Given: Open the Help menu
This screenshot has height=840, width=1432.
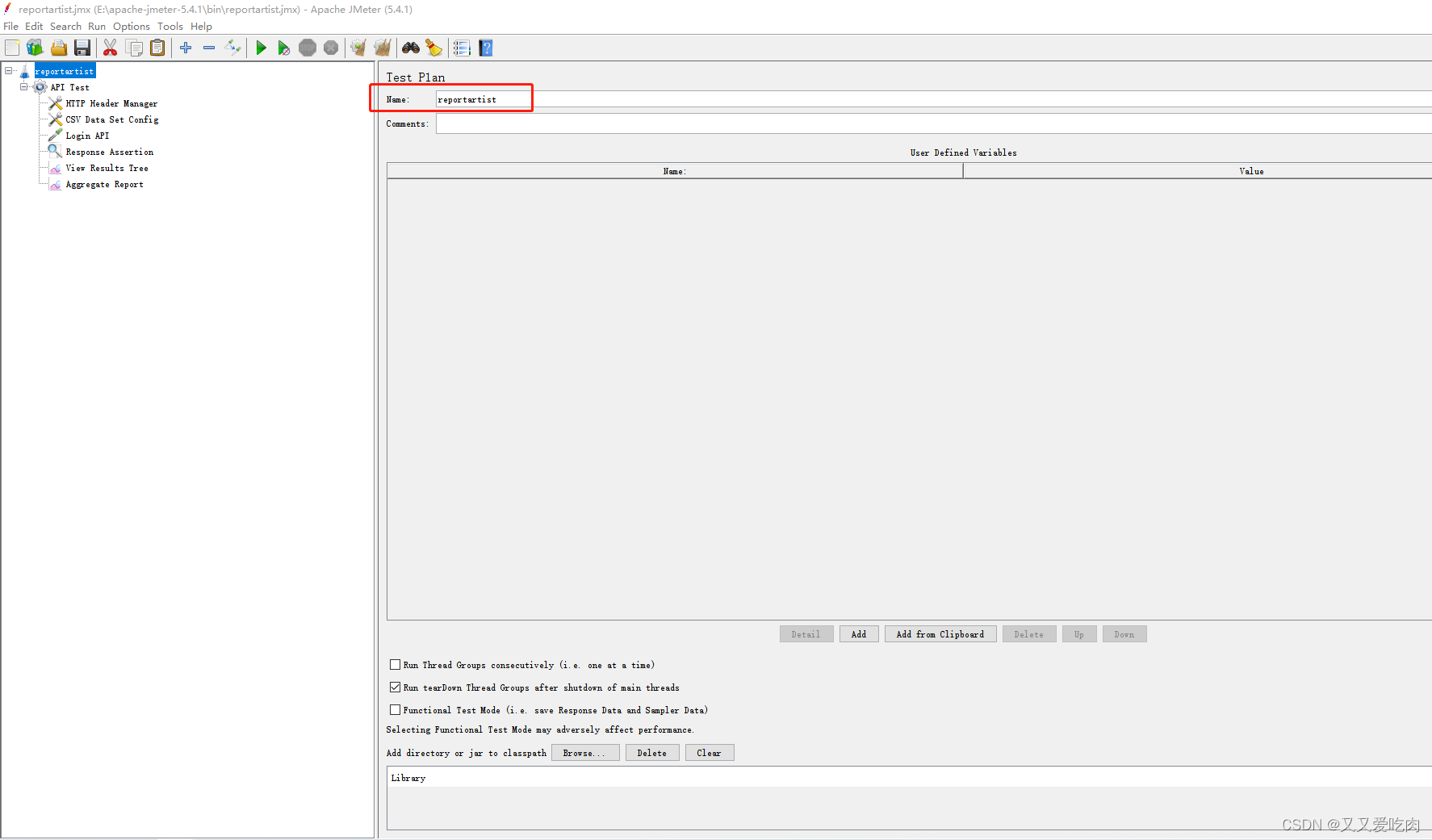Looking at the screenshot, I should pyautogui.click(x=201, y=26).
